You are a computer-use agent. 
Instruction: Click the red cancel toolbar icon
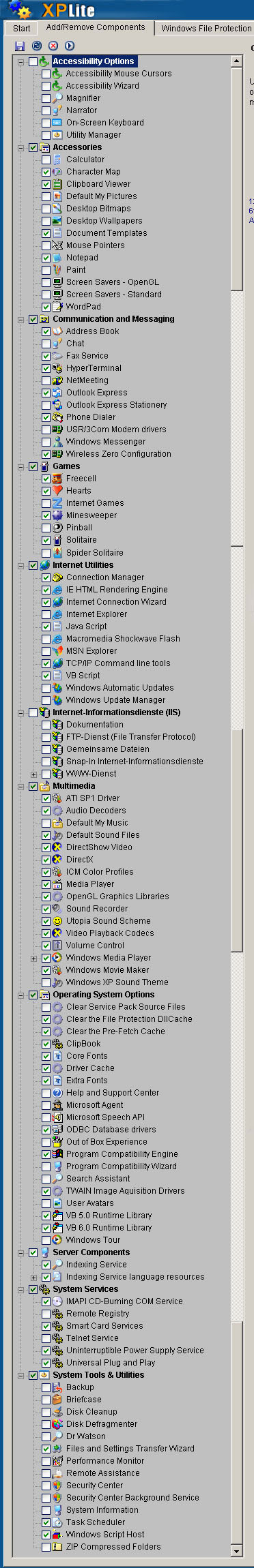coord(53,46)
